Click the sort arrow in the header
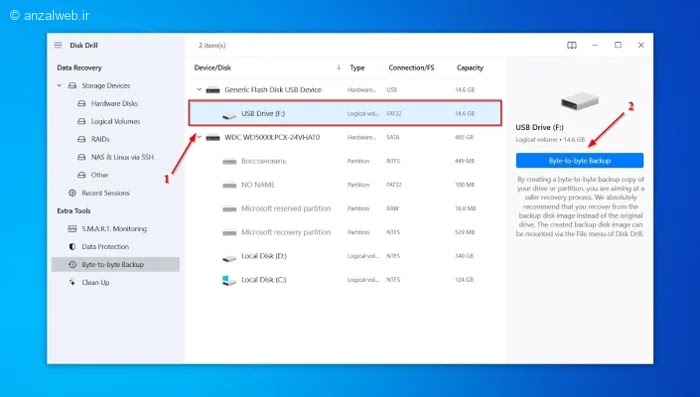The image size is (700, 397). [338, 67]
